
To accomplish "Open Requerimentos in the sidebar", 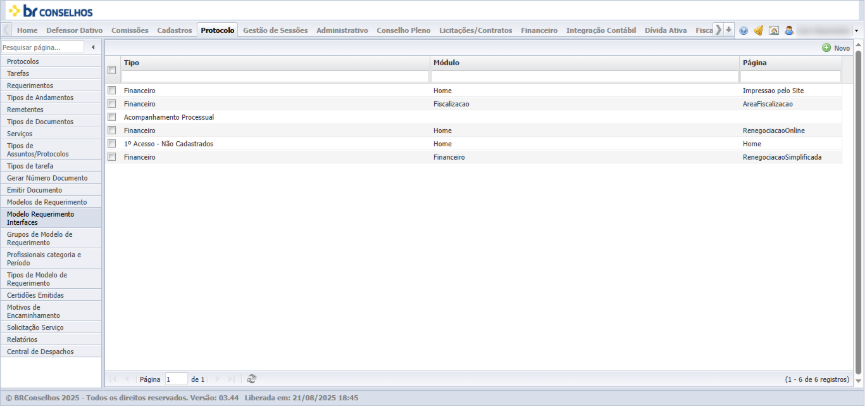I will point(51,86).
